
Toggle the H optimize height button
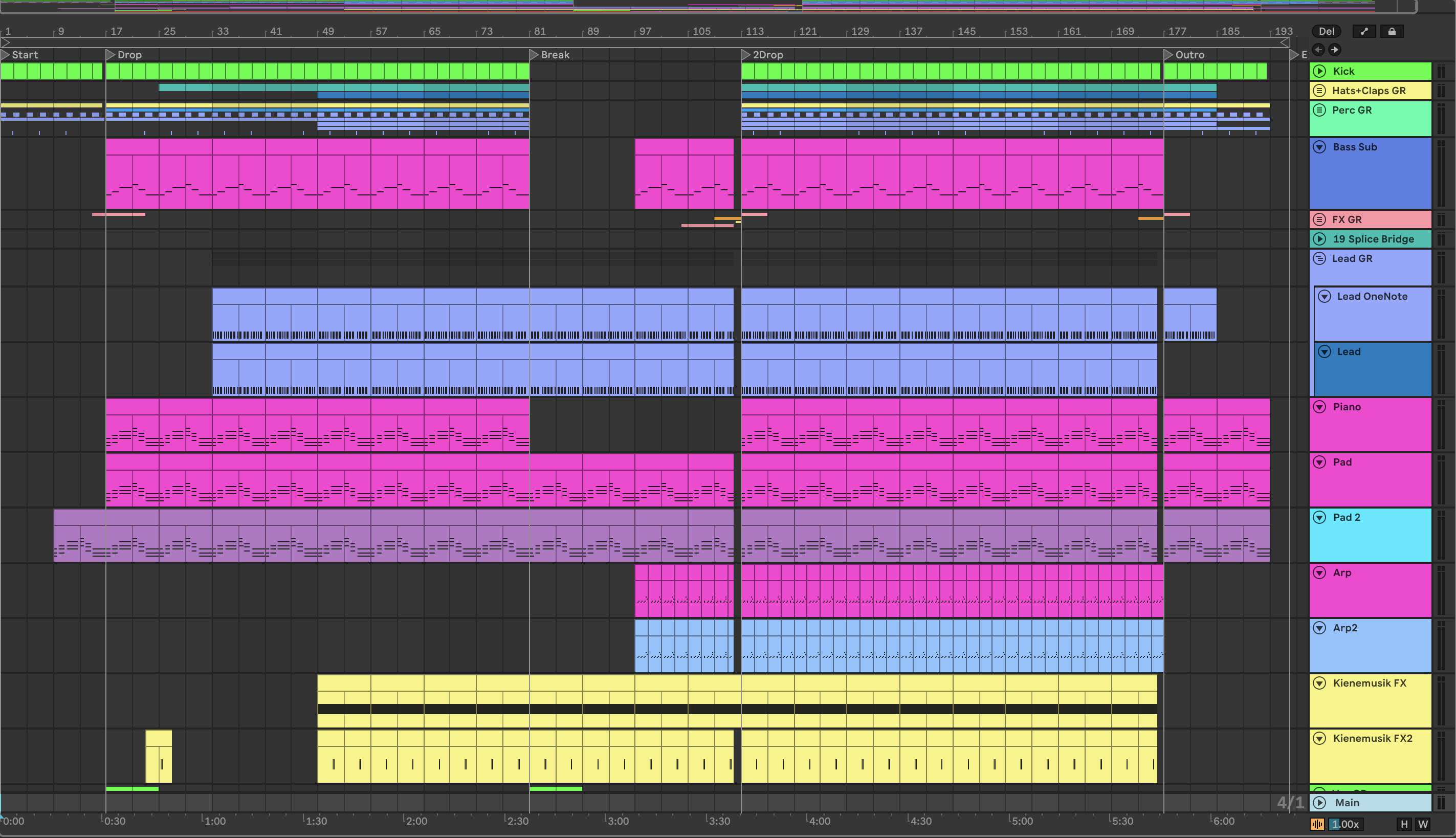click(x=1404, y=824)
